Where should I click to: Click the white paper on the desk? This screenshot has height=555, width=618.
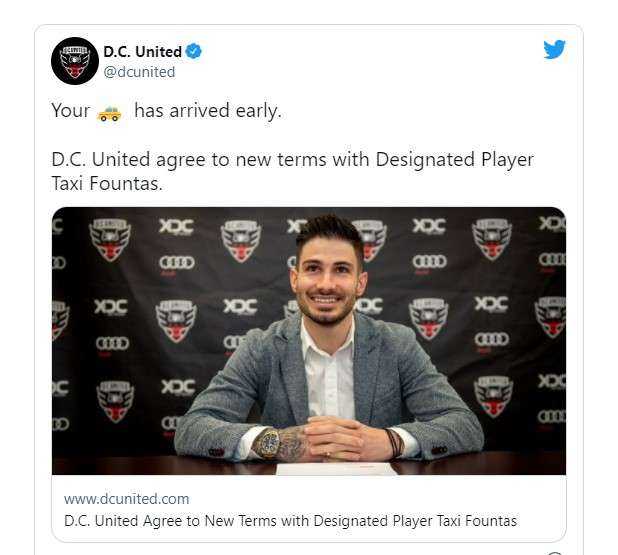(337, 468)
